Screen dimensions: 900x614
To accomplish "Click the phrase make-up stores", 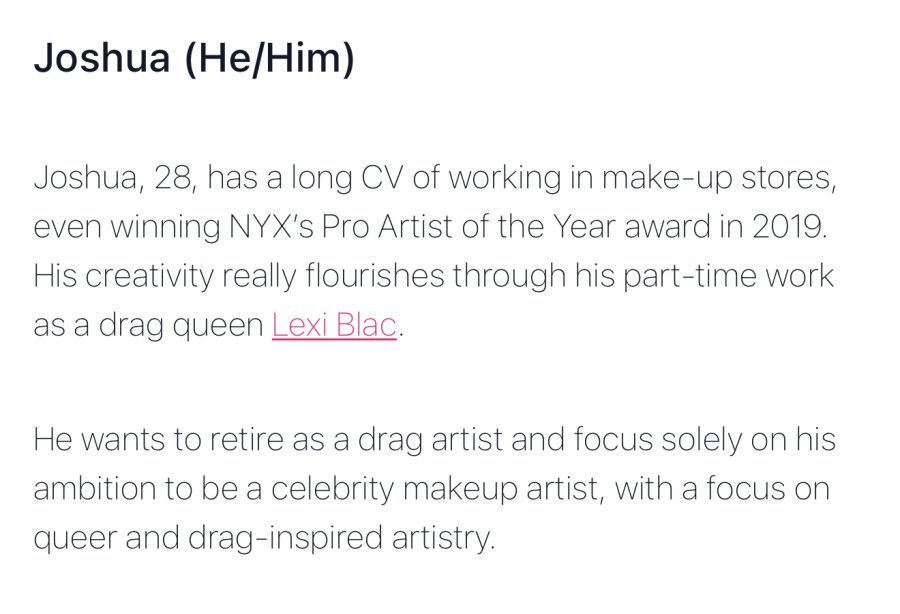I will (x=719, y=178).
